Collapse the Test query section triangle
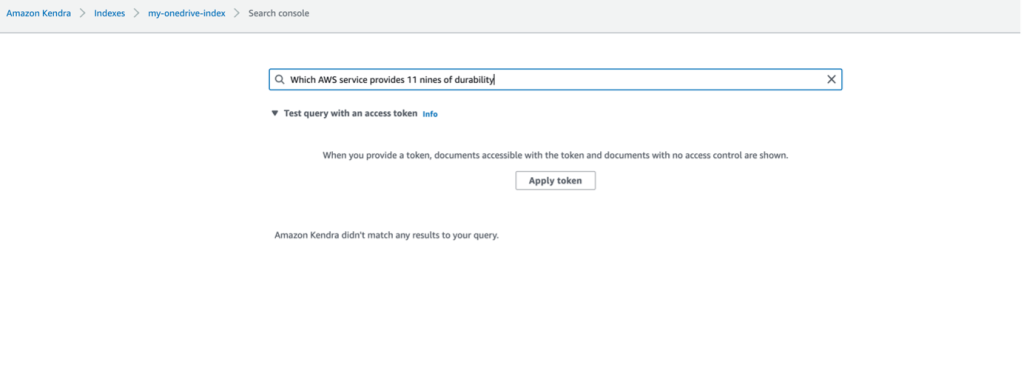This screenshot has width=1024, height=391. tap(275, 113)
